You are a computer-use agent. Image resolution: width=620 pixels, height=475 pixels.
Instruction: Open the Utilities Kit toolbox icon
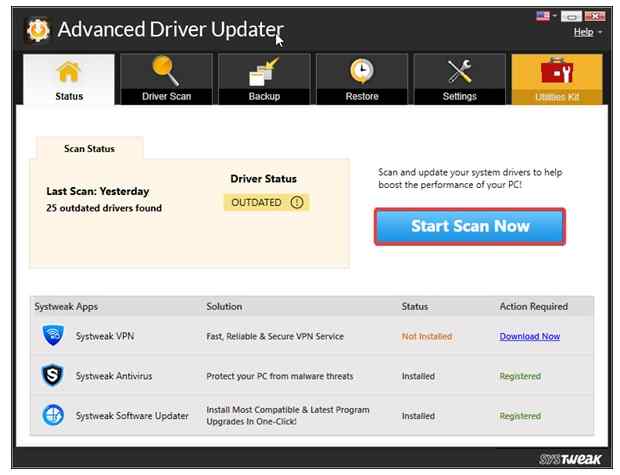[556, 72]
